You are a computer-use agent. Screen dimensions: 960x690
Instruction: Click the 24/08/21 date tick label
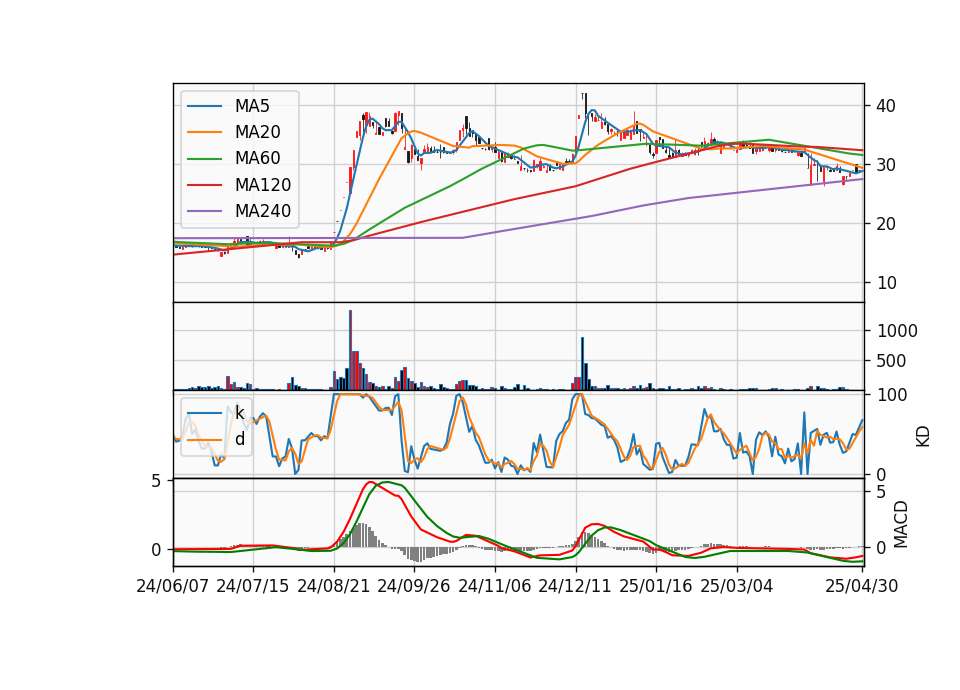(334, 587)
